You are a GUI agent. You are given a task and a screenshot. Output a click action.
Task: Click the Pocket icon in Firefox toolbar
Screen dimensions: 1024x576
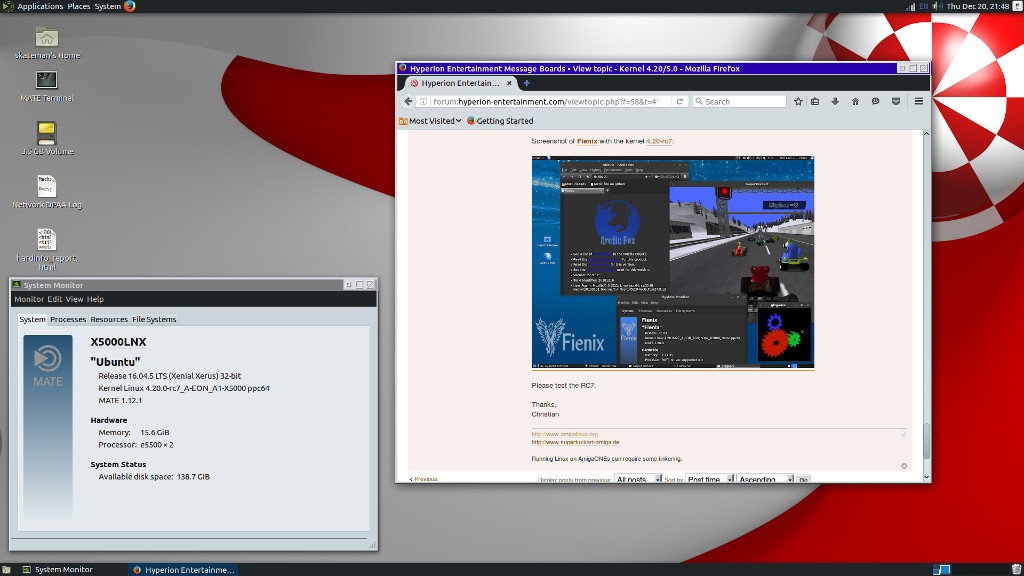(896, 101)
